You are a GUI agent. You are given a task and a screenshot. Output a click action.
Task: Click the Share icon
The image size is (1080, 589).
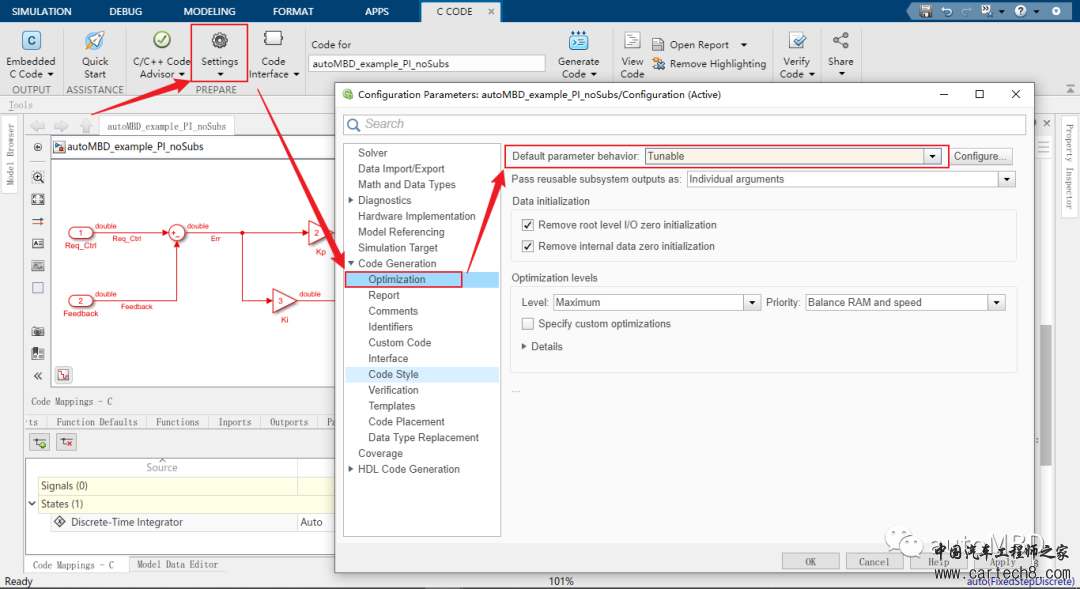[x=840, y=41]
